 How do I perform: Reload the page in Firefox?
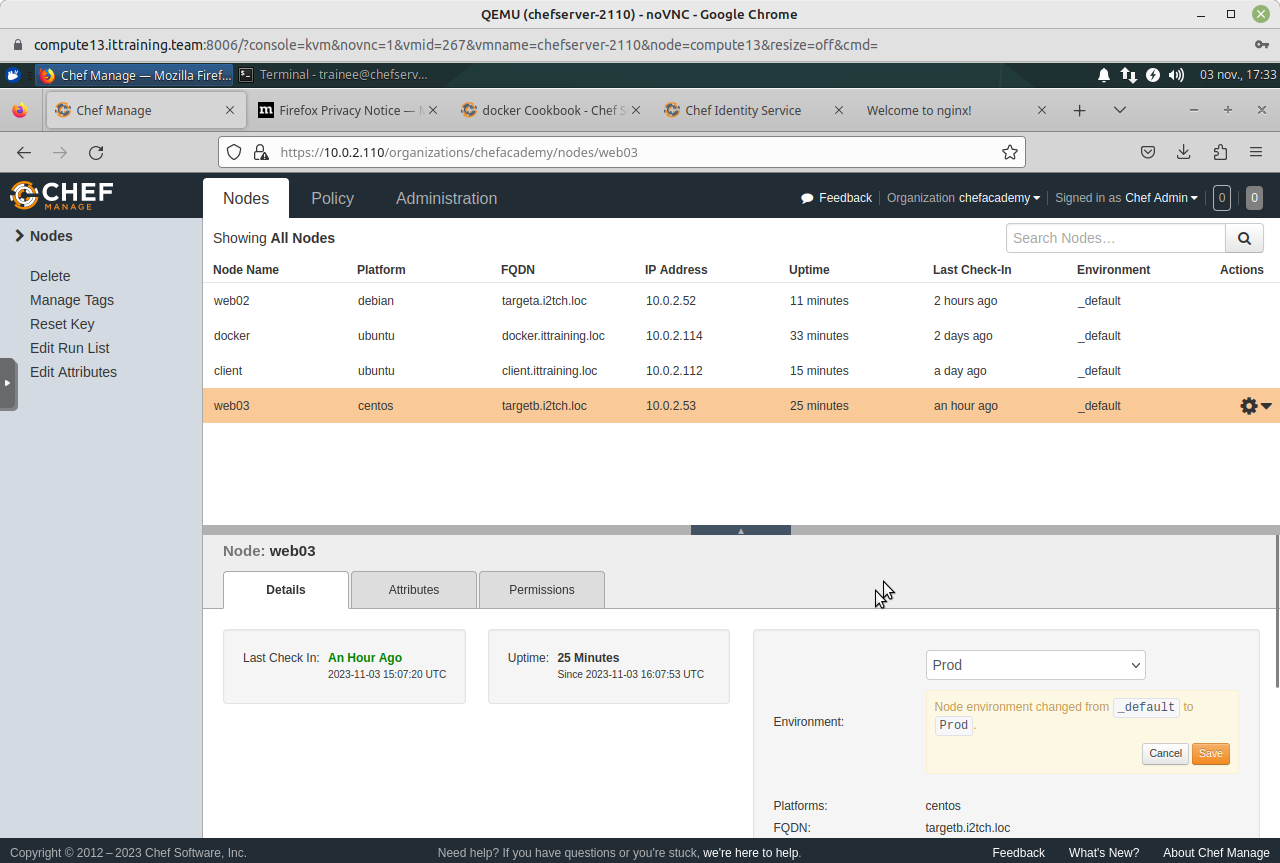(x=96, y=152)
